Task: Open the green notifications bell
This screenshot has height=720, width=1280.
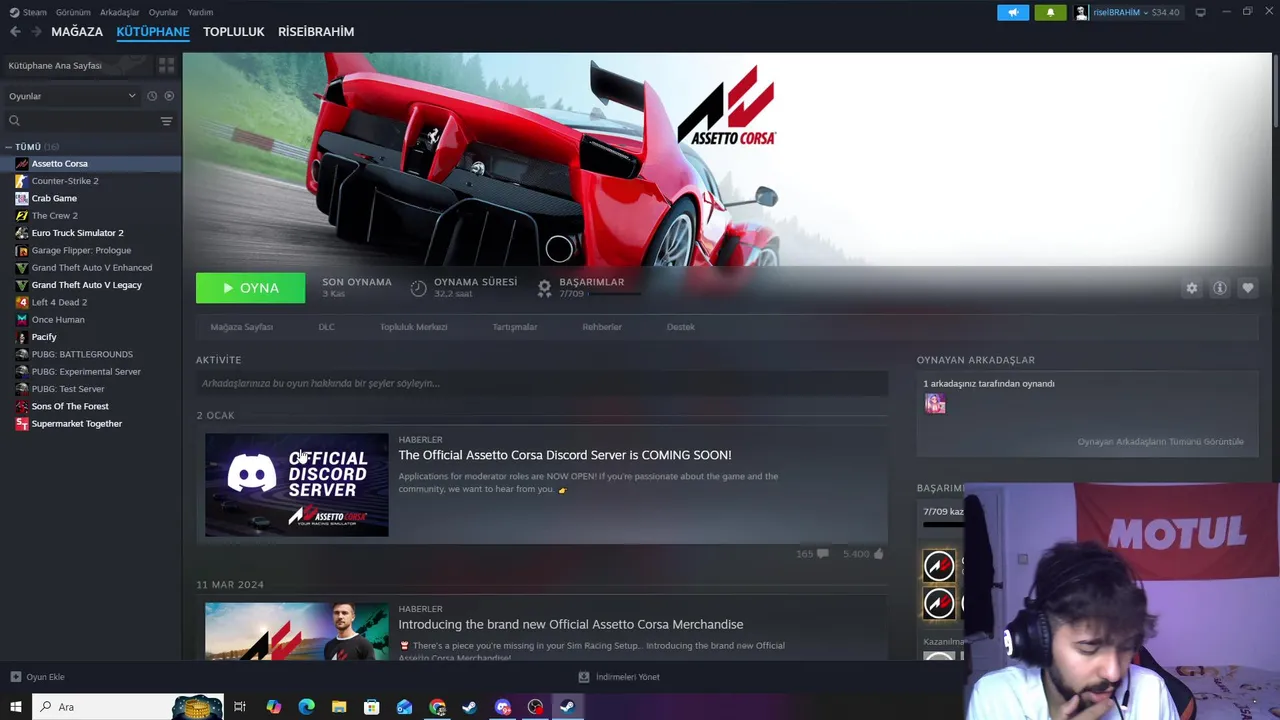Action: (x=1050, y=12)
